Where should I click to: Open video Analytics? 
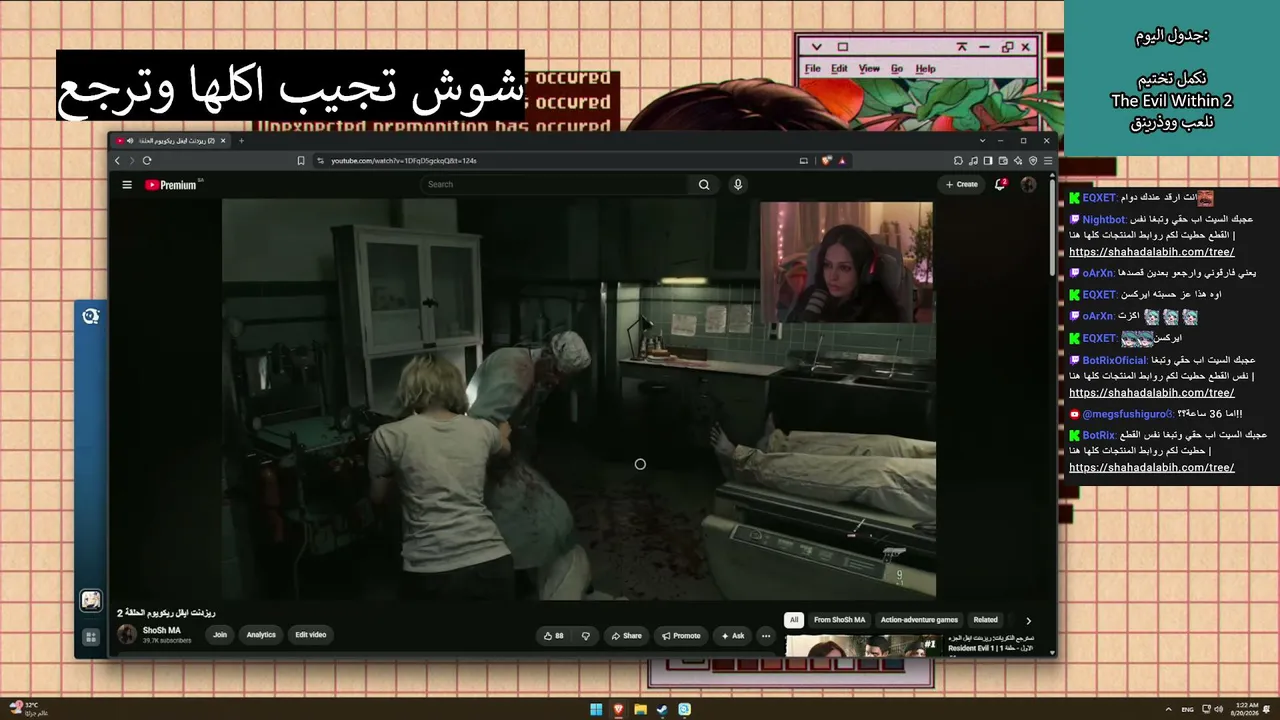(x=261, y=635)
